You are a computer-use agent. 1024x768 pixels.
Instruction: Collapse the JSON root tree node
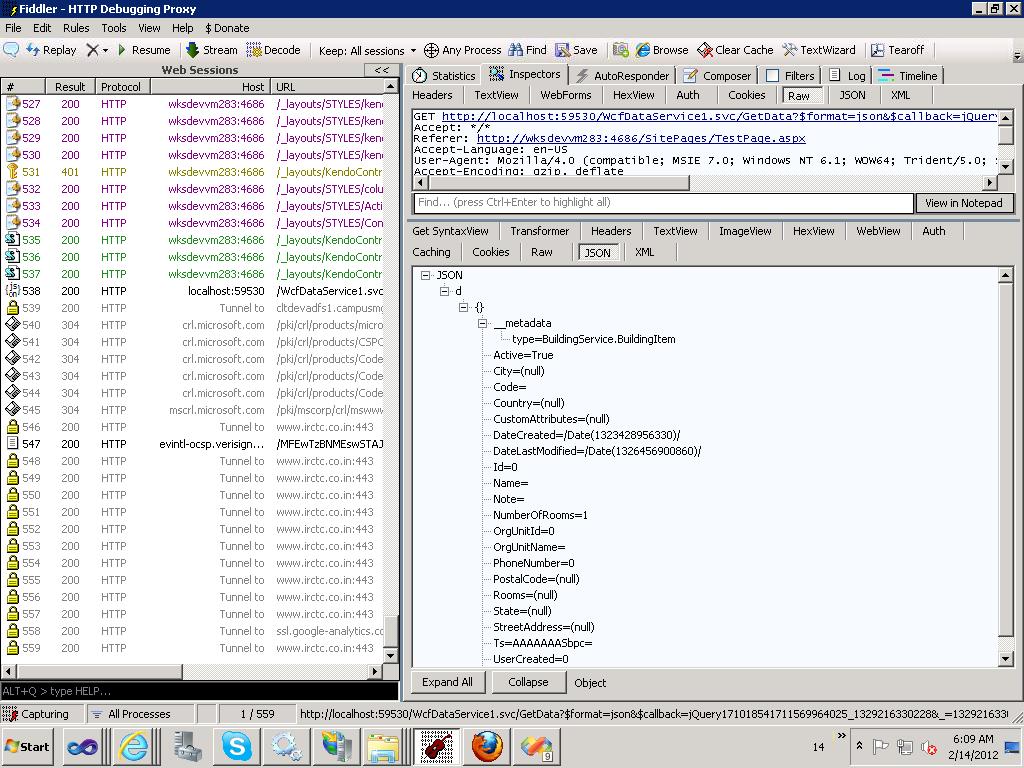[x=426, y=276]
